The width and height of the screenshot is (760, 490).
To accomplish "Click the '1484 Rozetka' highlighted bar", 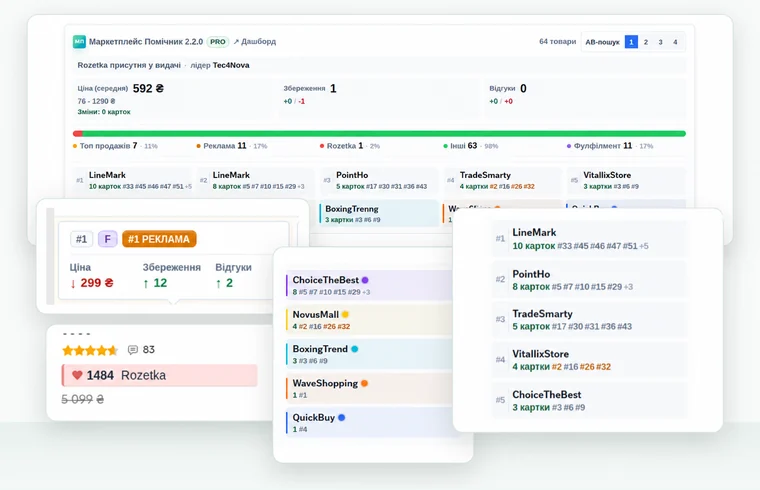I will [159, 375].
